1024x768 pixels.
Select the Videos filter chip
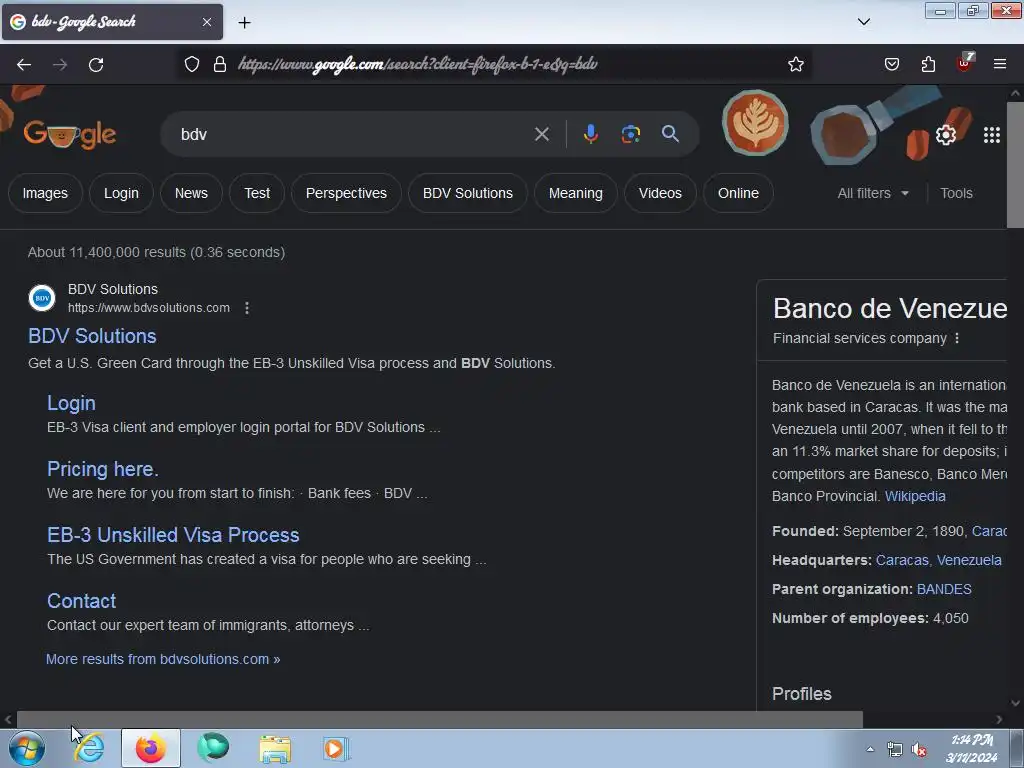tap(660, 193)
